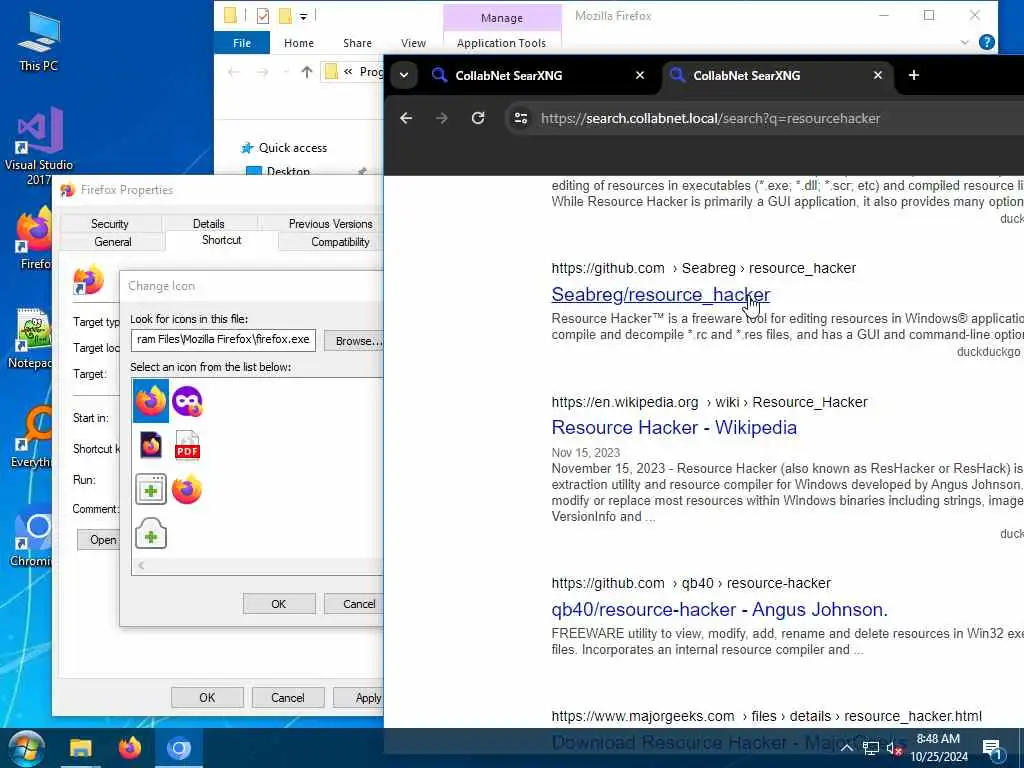Open the File tab in Explorer
1024x768 pixels.
tap(242, 43)
